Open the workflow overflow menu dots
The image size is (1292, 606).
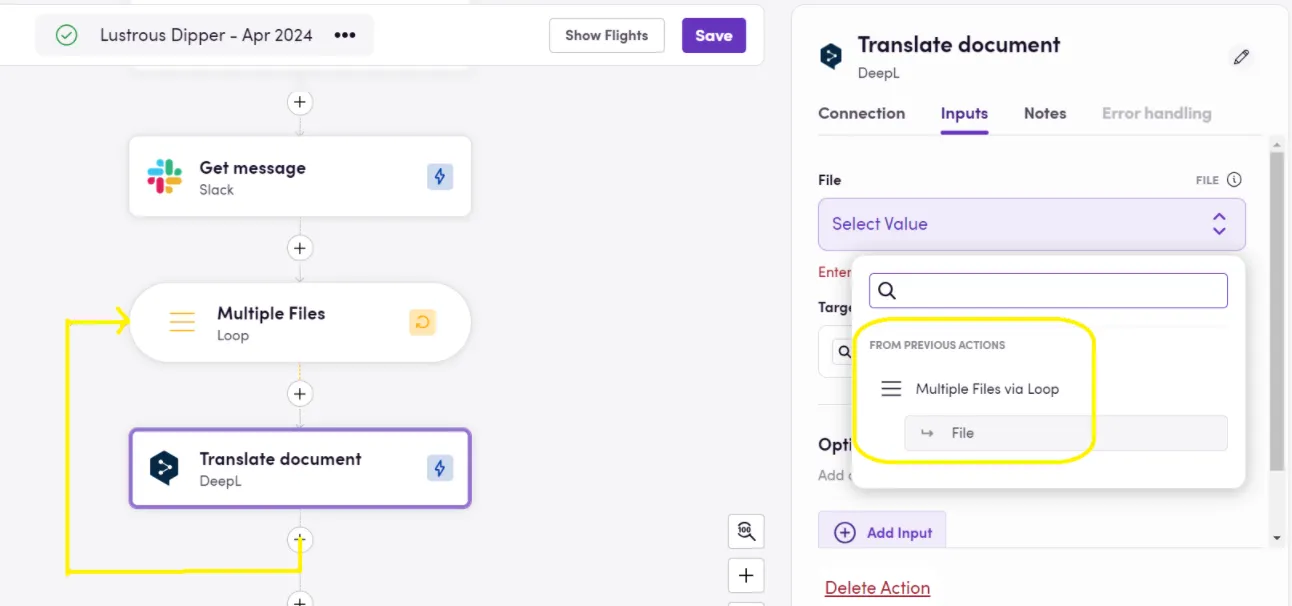point(344,35)
